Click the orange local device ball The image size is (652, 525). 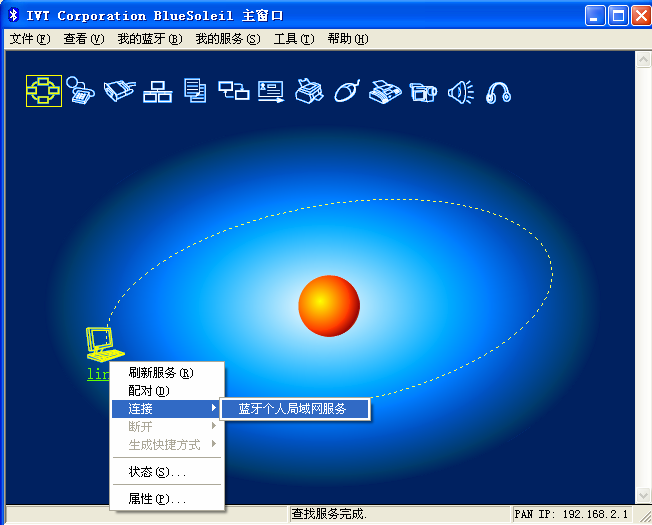[x=329, y=305]
